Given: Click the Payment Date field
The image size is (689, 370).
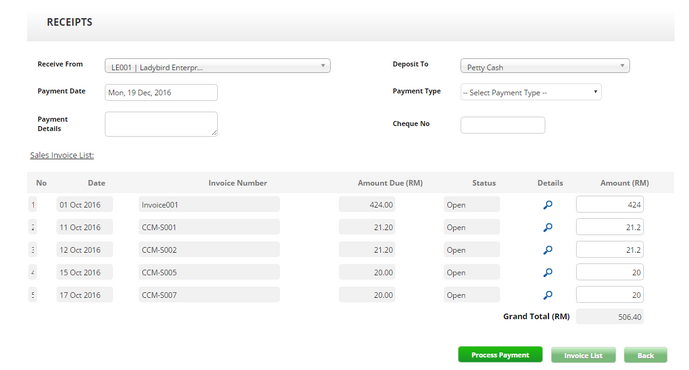Looking at the screenshot, I should [x=161, y=92].
